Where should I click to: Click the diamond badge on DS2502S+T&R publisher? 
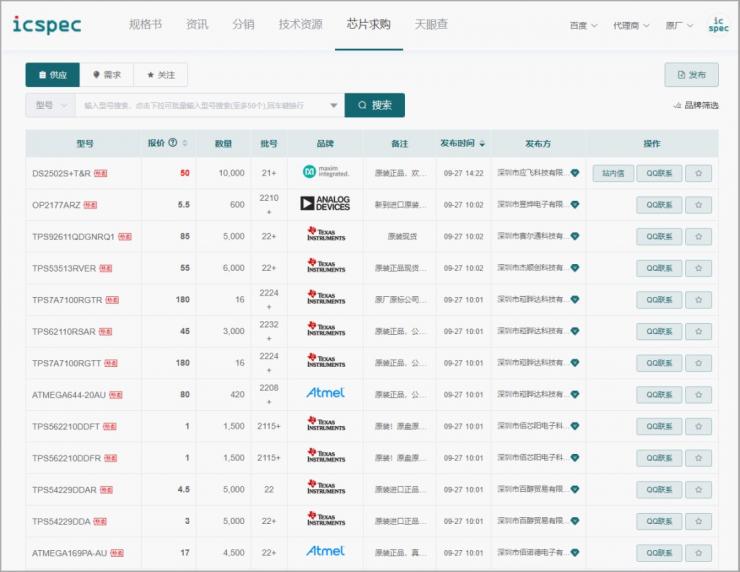click(x=575, y=173)
